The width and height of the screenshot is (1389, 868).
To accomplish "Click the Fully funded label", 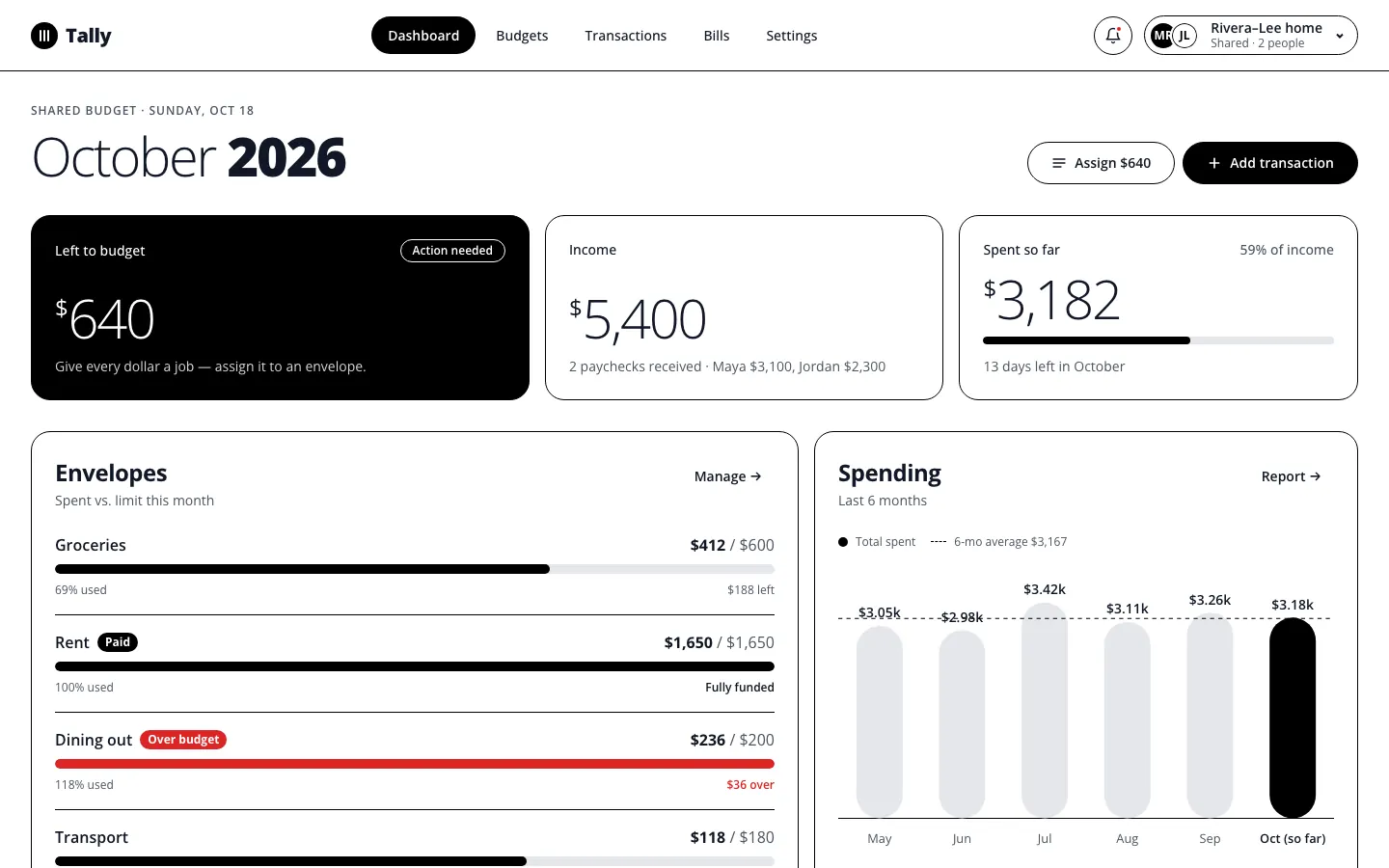I will pos(740,688).
